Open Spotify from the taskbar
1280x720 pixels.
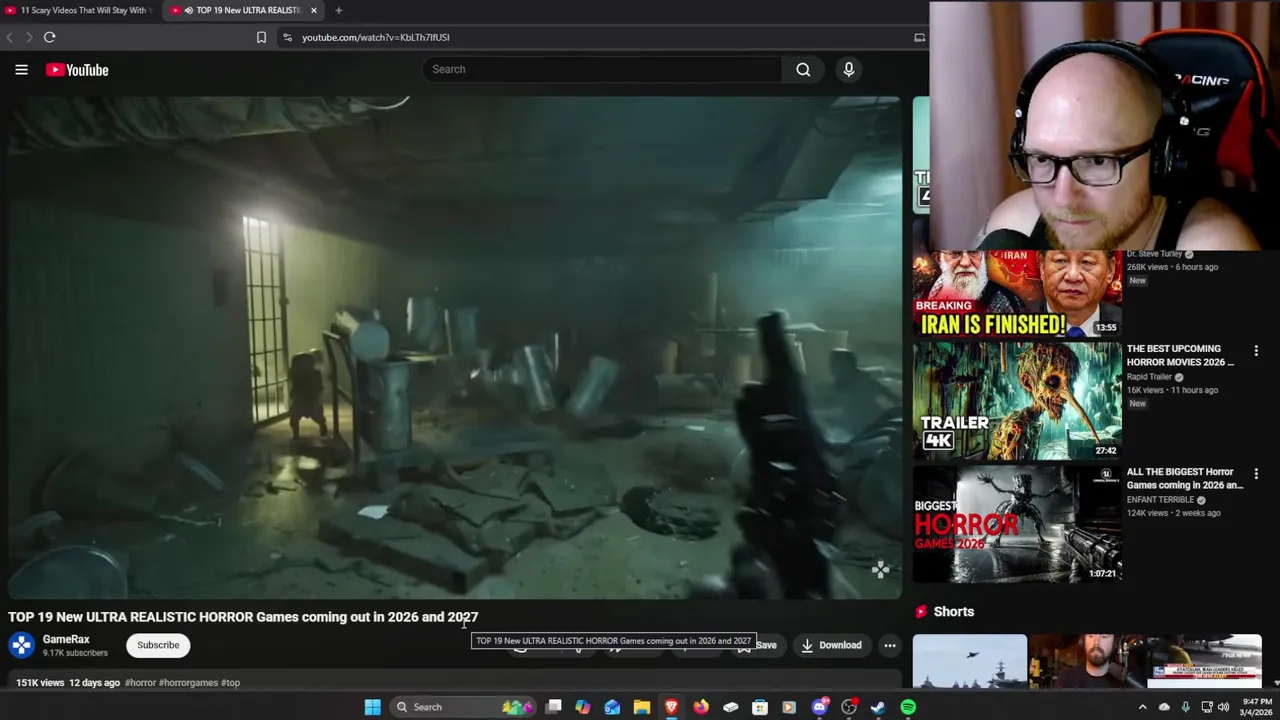point(908,707)
